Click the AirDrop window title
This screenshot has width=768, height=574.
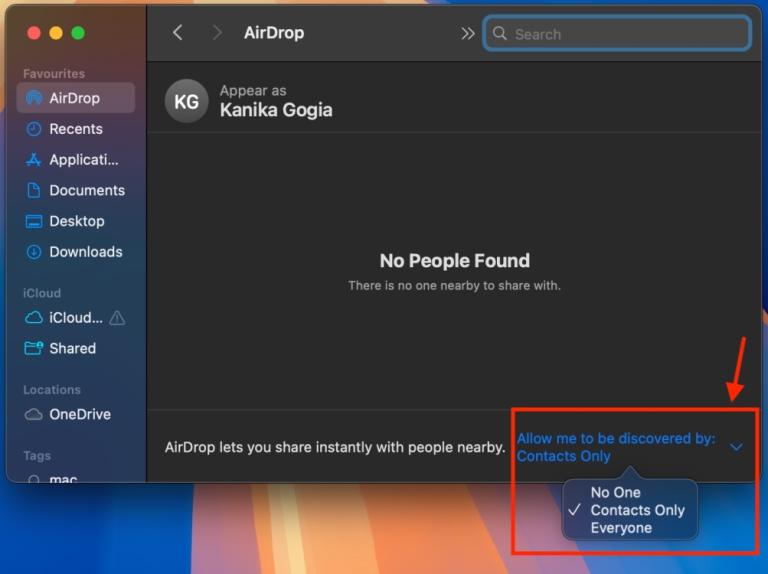(274, 33)
